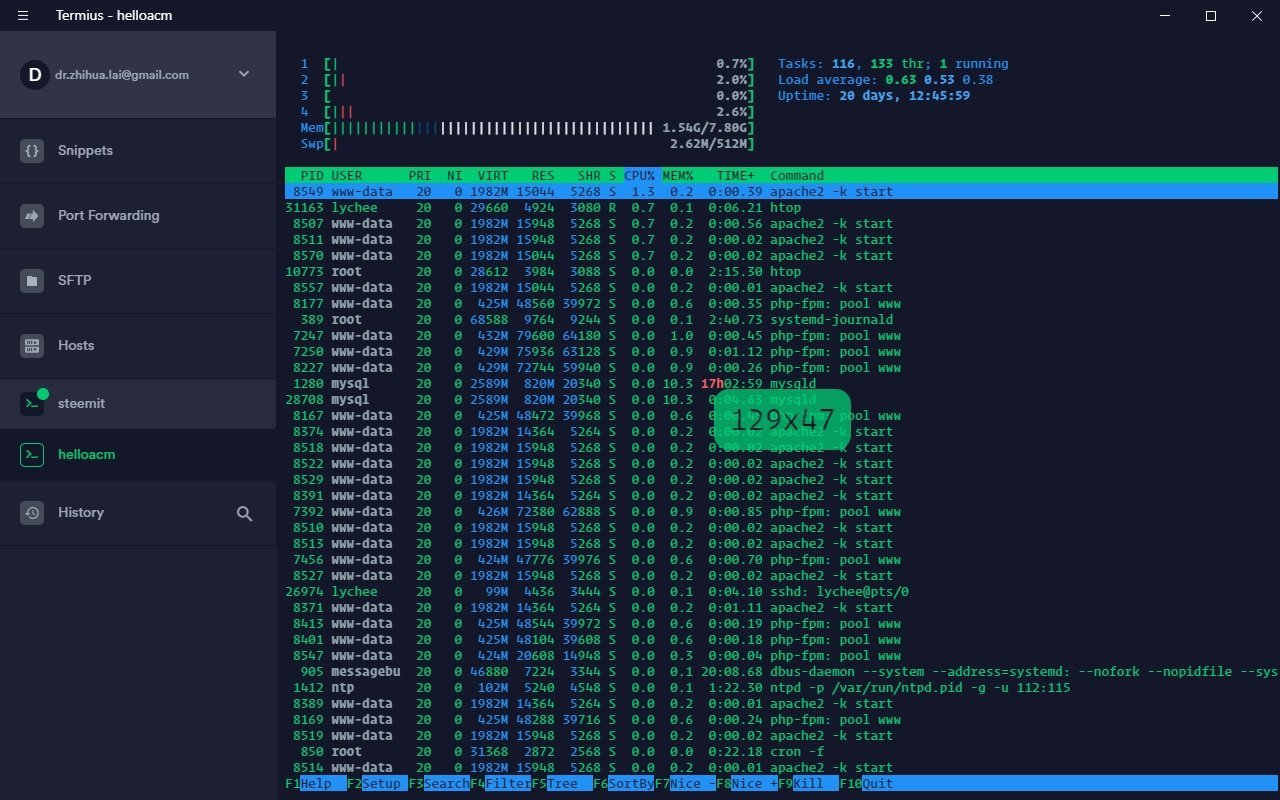
Task: Sort processes by CPU% column header
Action: (x=639, y=176)
